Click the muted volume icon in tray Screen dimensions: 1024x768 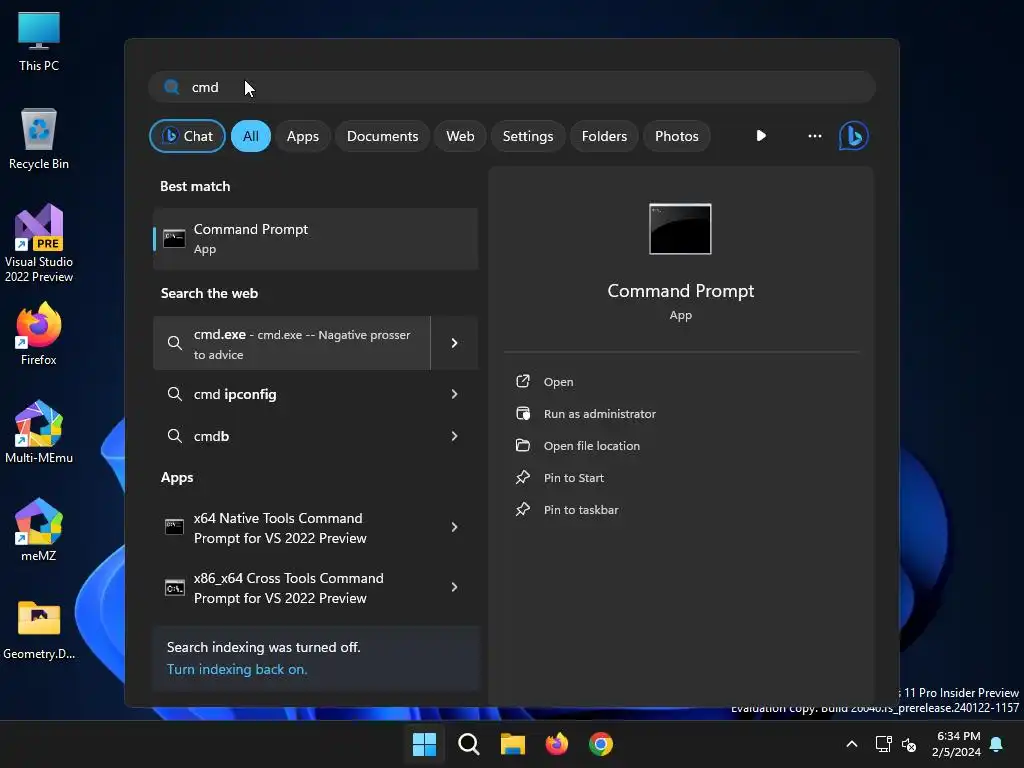pos(908,744)
